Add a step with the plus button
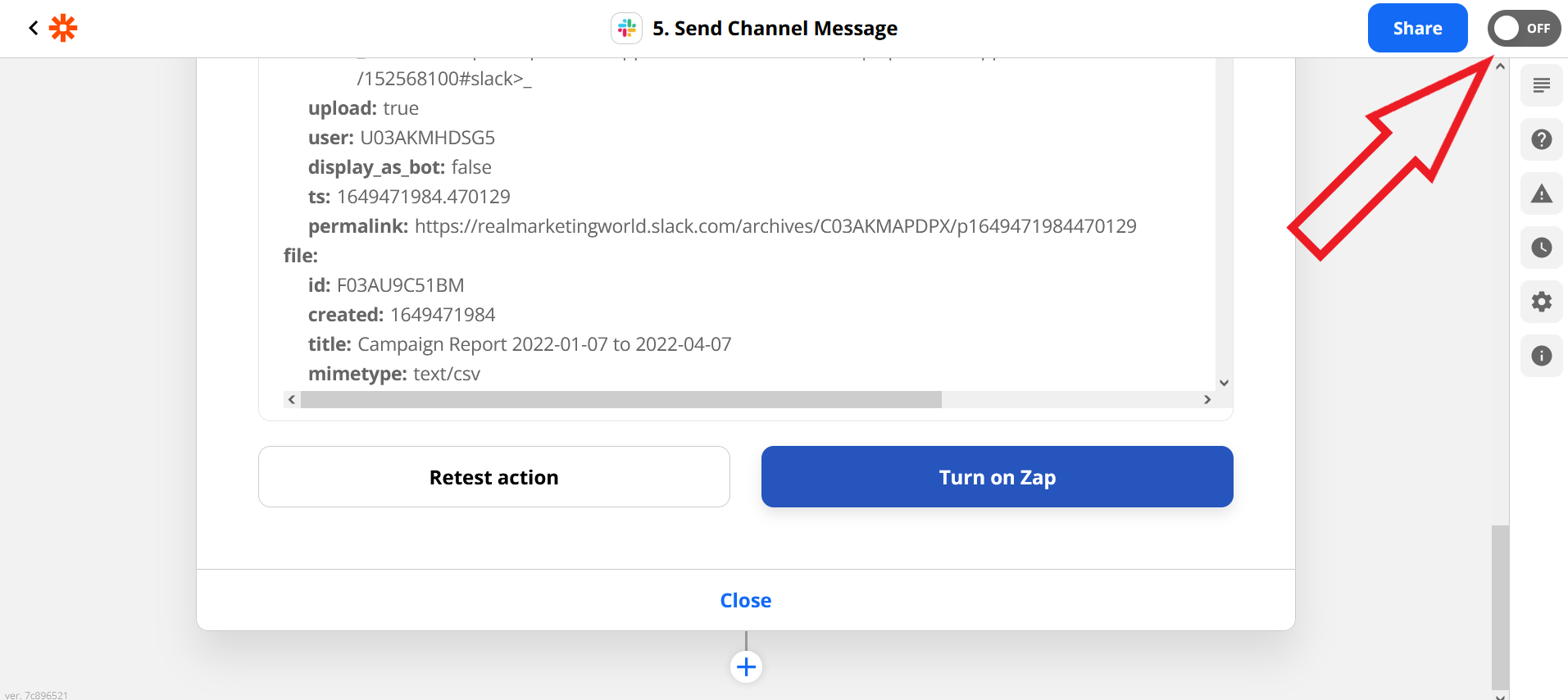This screenshot has height=700, width=1568. (x=746, y=666)
